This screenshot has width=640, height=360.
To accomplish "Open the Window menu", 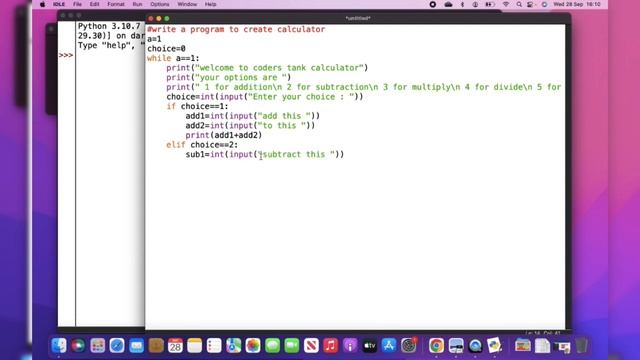I will (187, 4).
